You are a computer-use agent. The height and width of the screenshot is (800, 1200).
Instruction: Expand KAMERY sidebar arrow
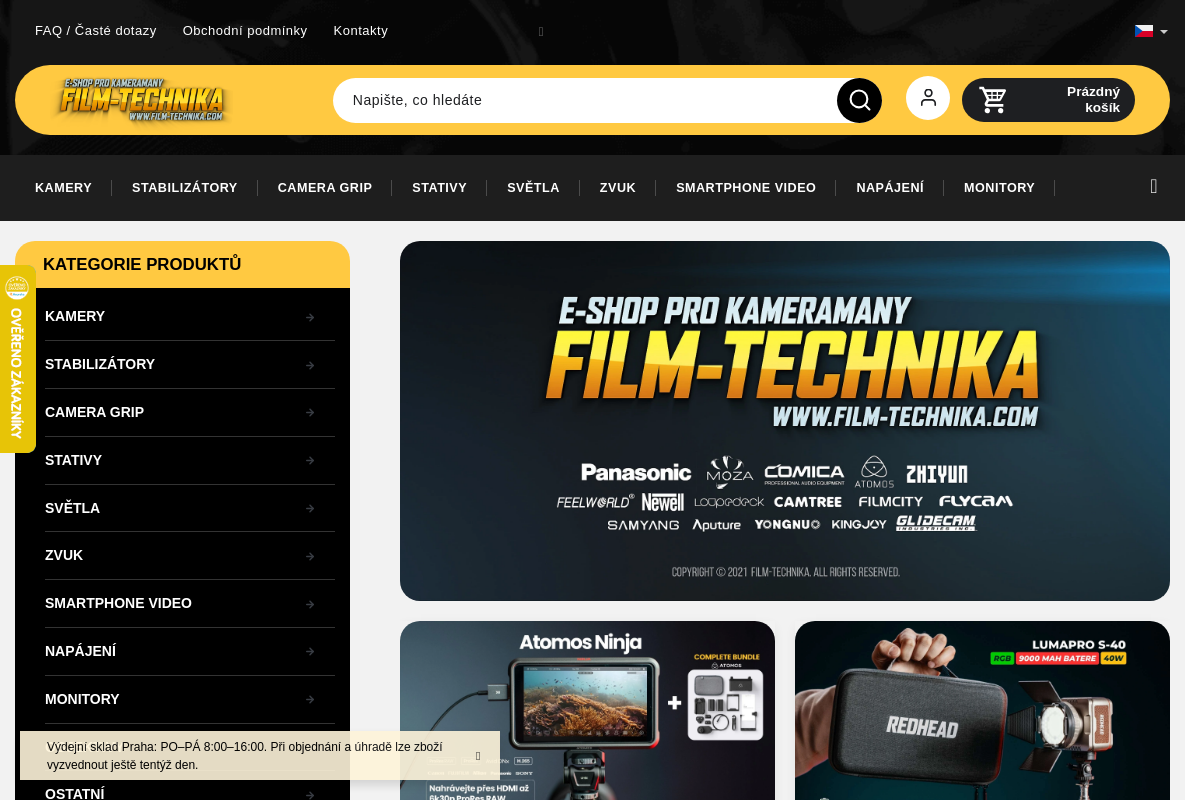click(310, 317)
